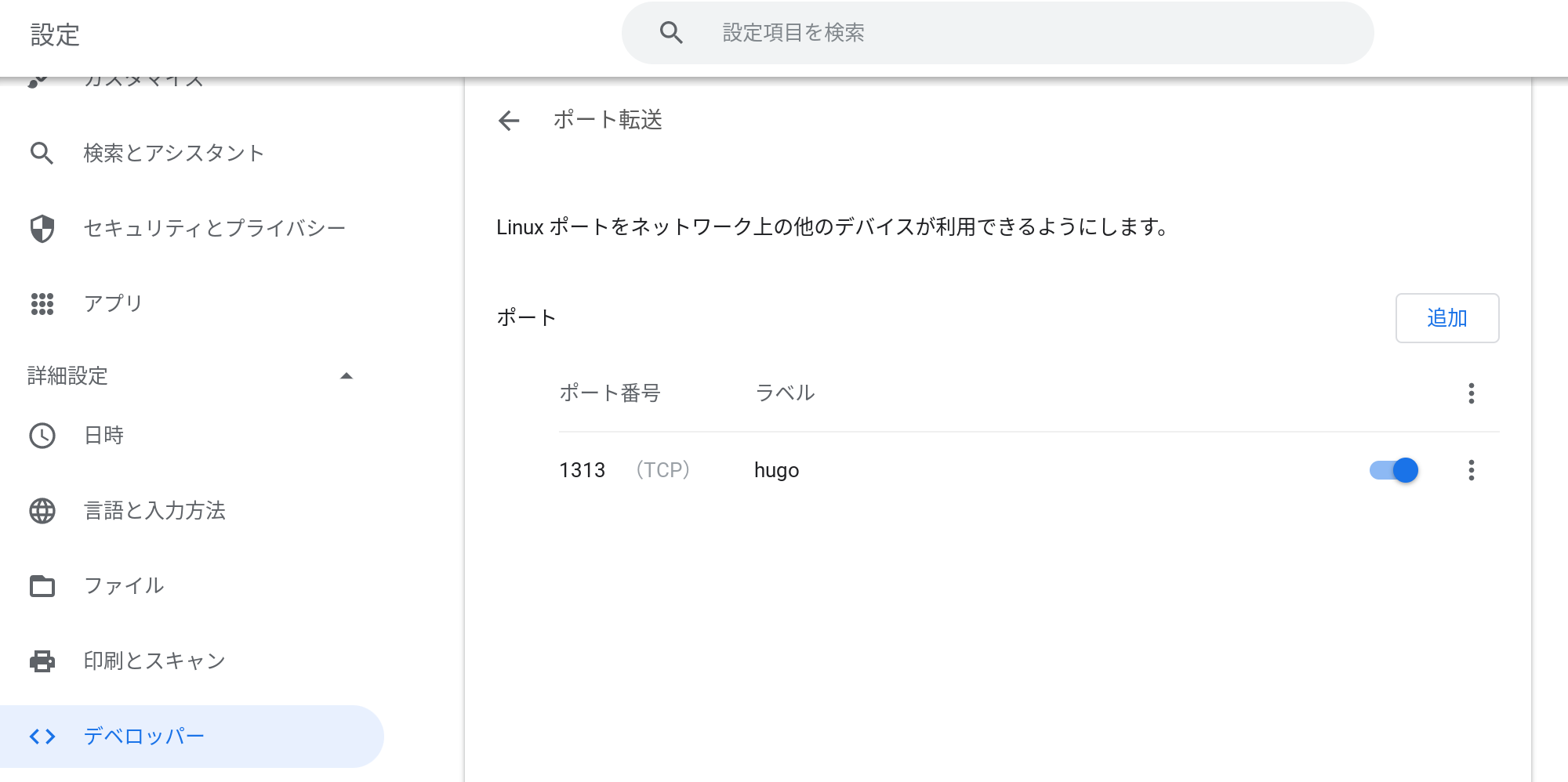This screenshot has height=782, width=1568.
Task: Open 検索とアシスタント settings section
Action: coord(173,154)
